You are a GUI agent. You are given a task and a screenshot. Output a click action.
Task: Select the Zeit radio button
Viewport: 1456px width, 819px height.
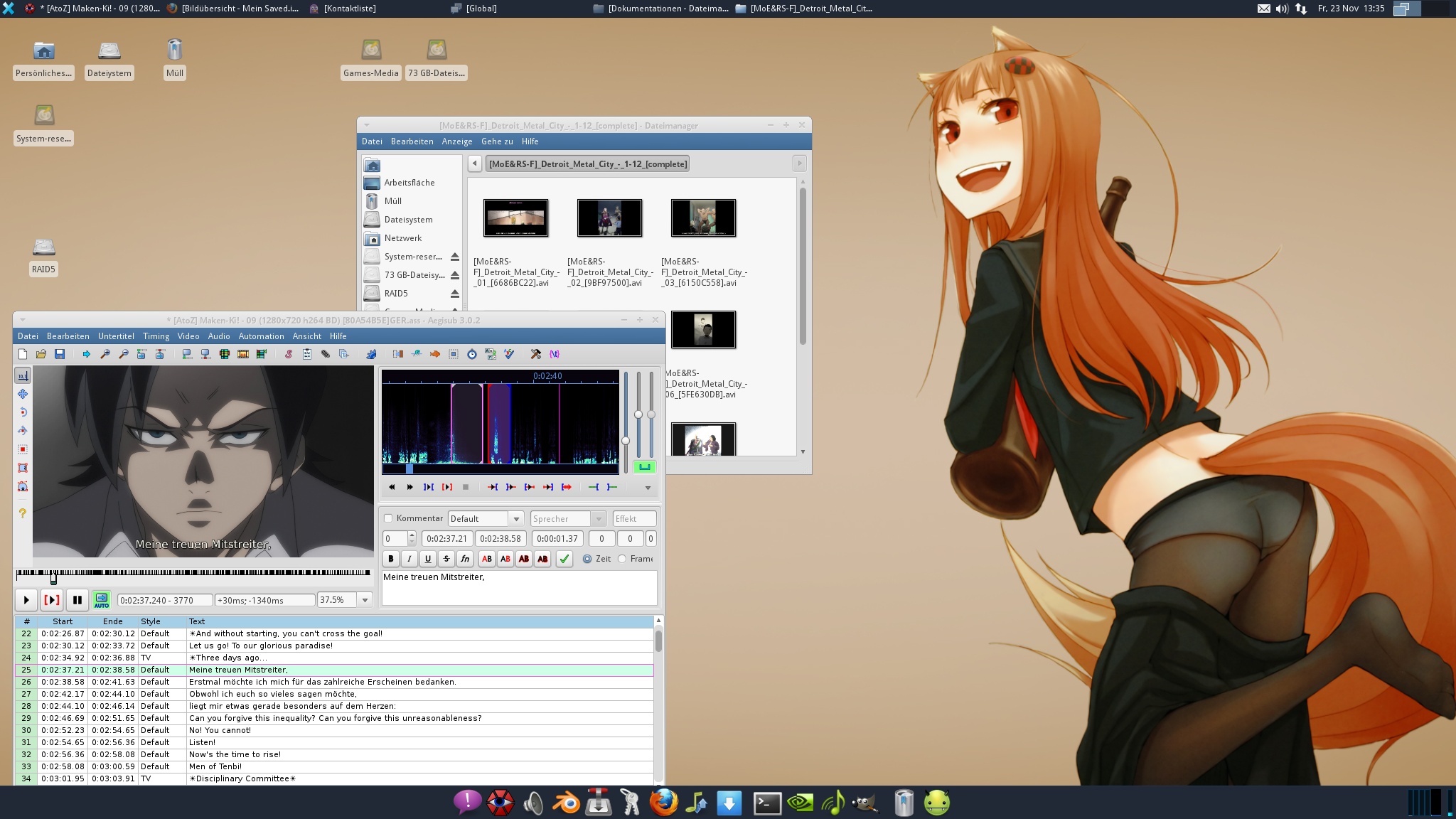tap(587, 559)
